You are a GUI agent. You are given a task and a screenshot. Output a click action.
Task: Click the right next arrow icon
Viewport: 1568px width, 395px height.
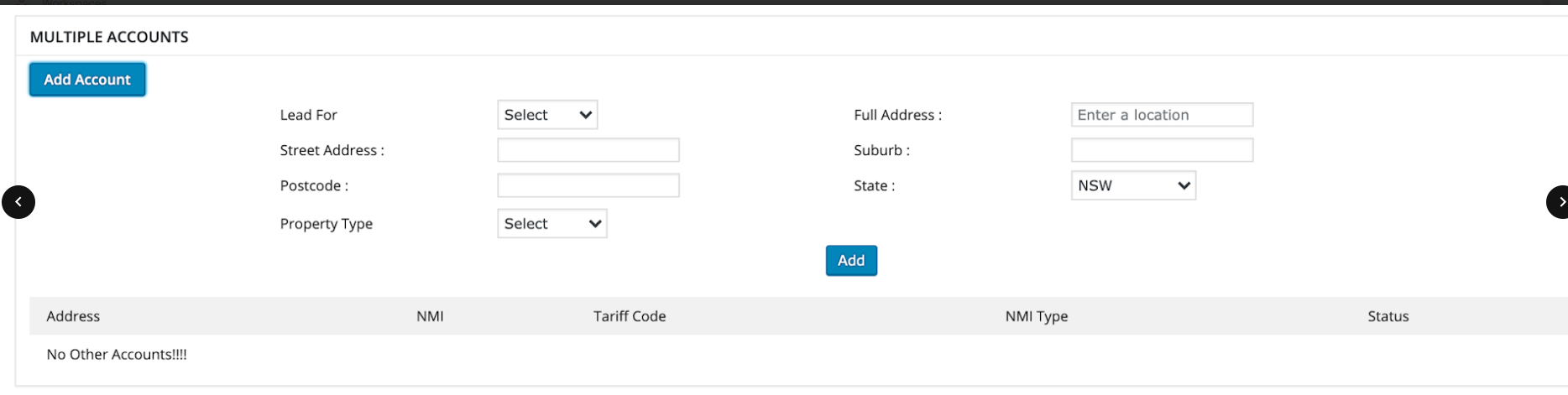[x=1559, y=202]
